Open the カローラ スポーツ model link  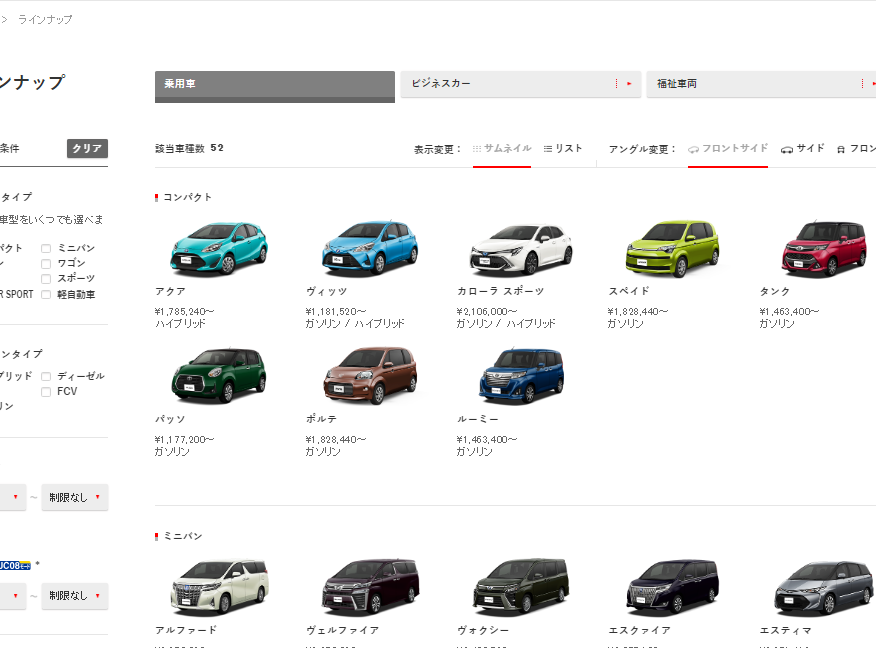(500, 291)
